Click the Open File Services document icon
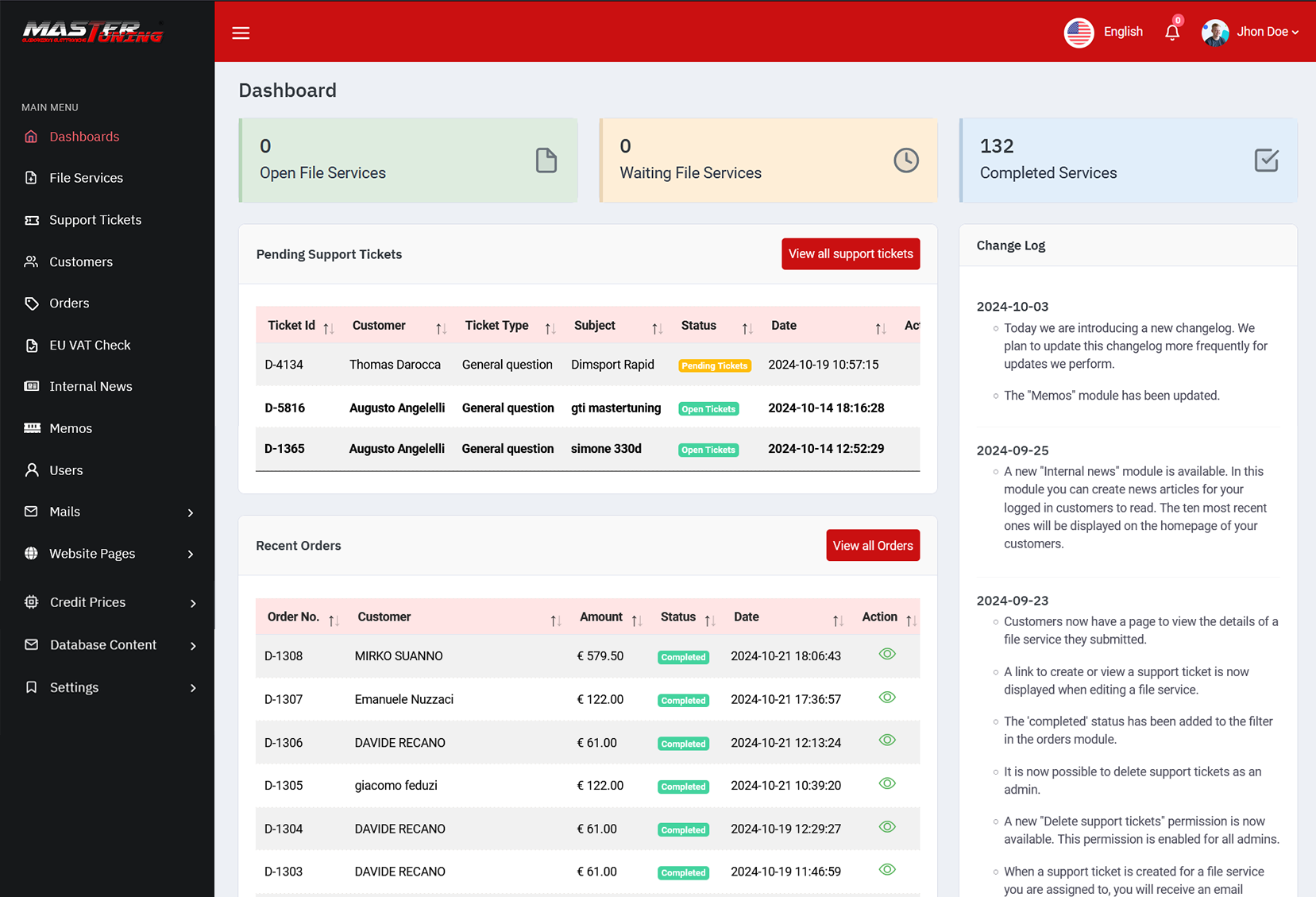The height and width of the screenshot is (897, 1316). click(x=546, y=160)
